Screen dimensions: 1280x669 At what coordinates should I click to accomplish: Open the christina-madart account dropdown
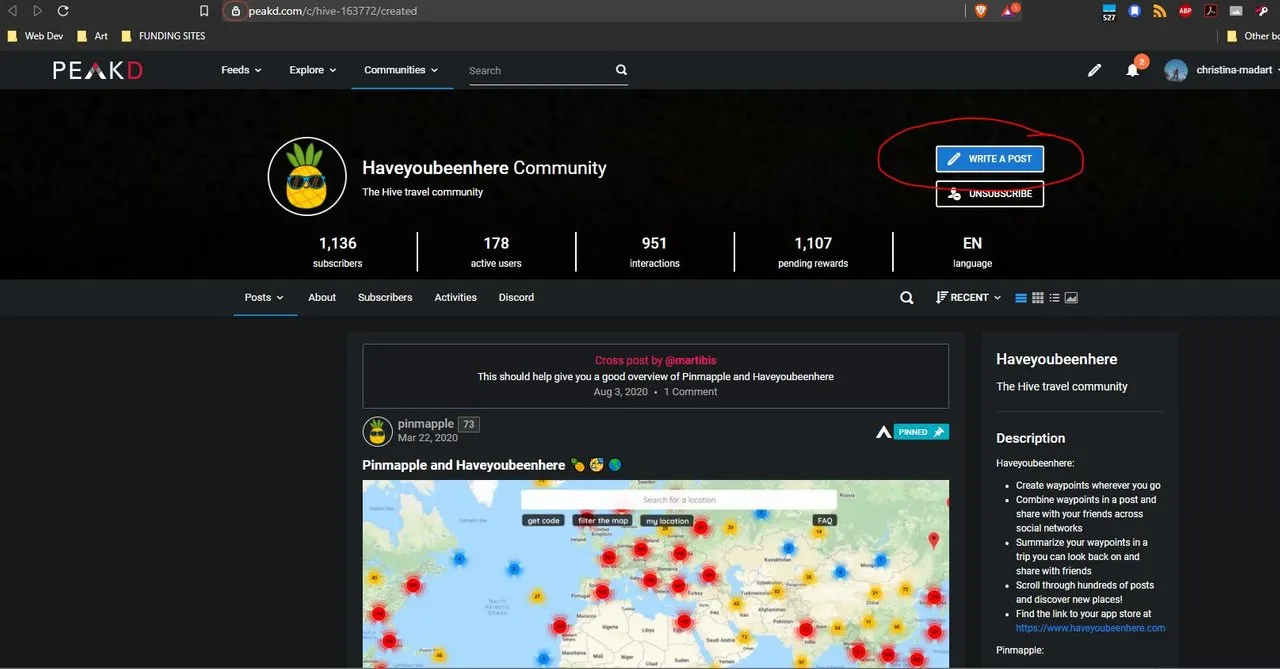coord(1238,70)
